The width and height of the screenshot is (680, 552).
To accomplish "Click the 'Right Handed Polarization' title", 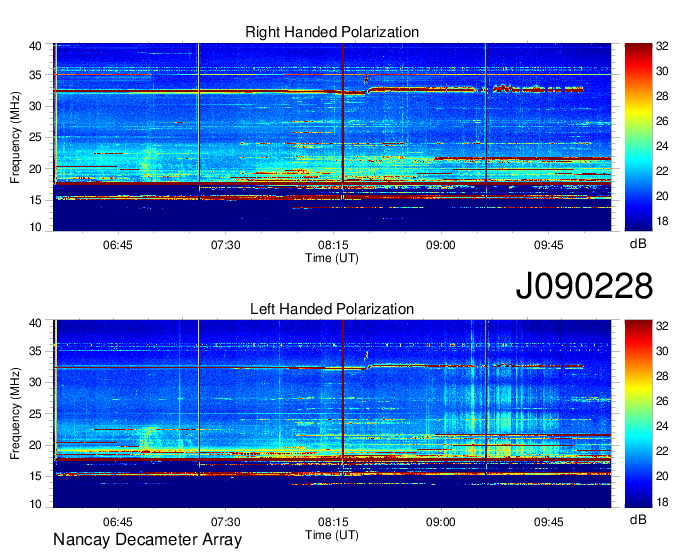I will (332, 32).
